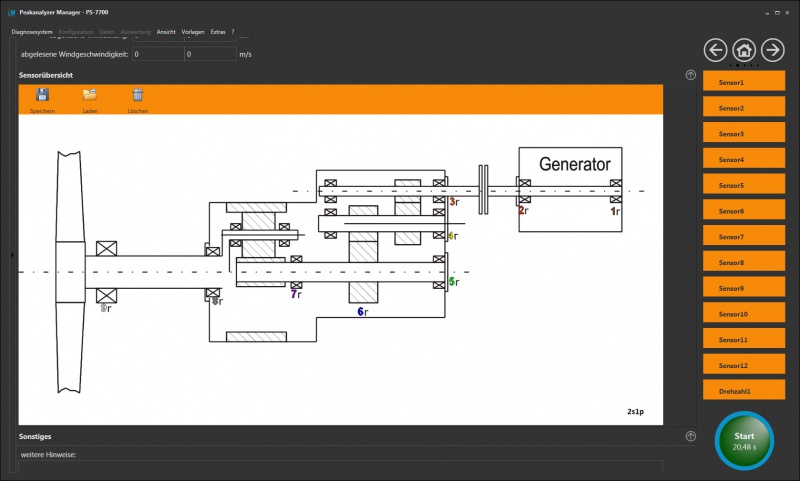Click the weitere Hinweise text field
This screenshot has width=800, height=481.
click(340, 468)
